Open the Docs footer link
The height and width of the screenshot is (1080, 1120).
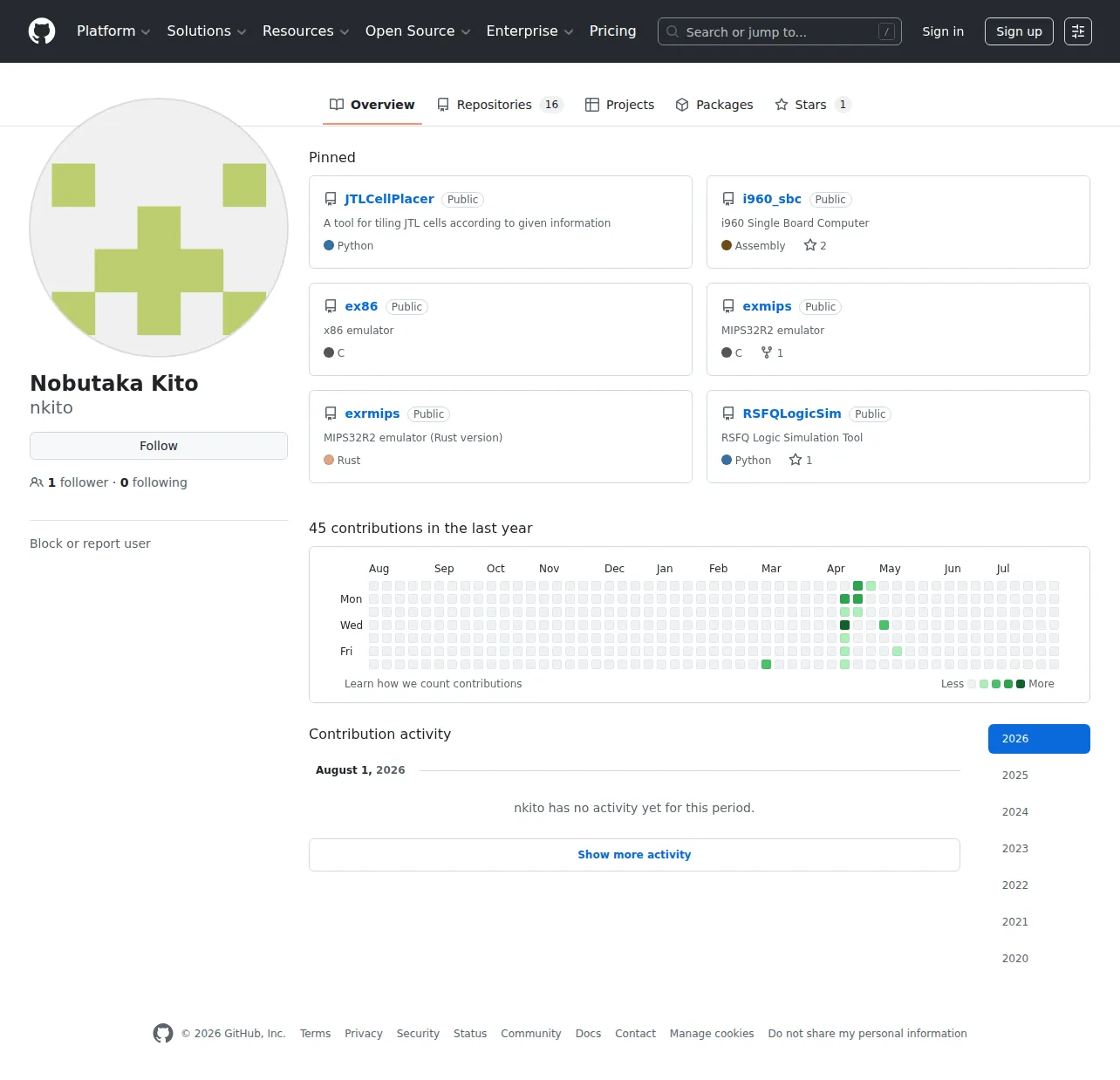tap(588, 1034)
